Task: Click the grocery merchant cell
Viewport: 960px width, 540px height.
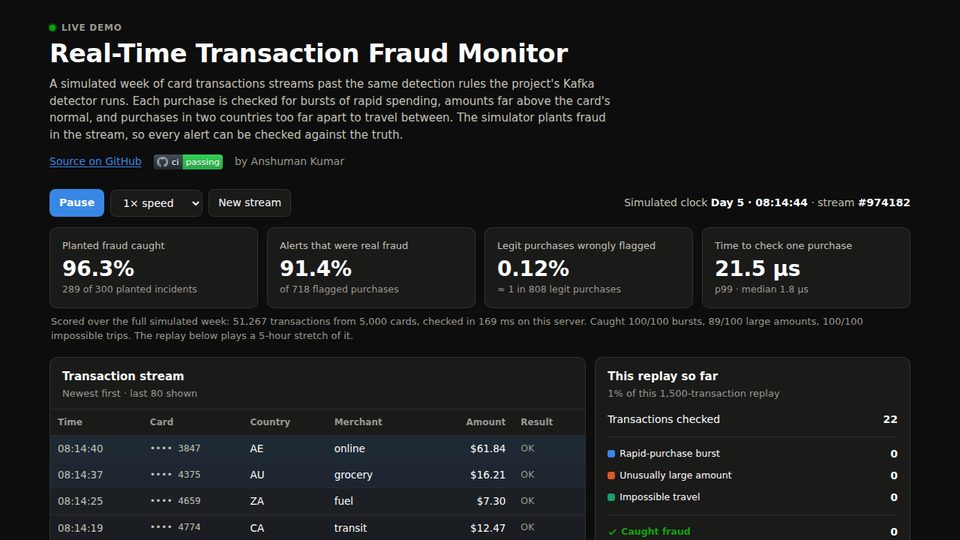Action: [x=353, y=475]
